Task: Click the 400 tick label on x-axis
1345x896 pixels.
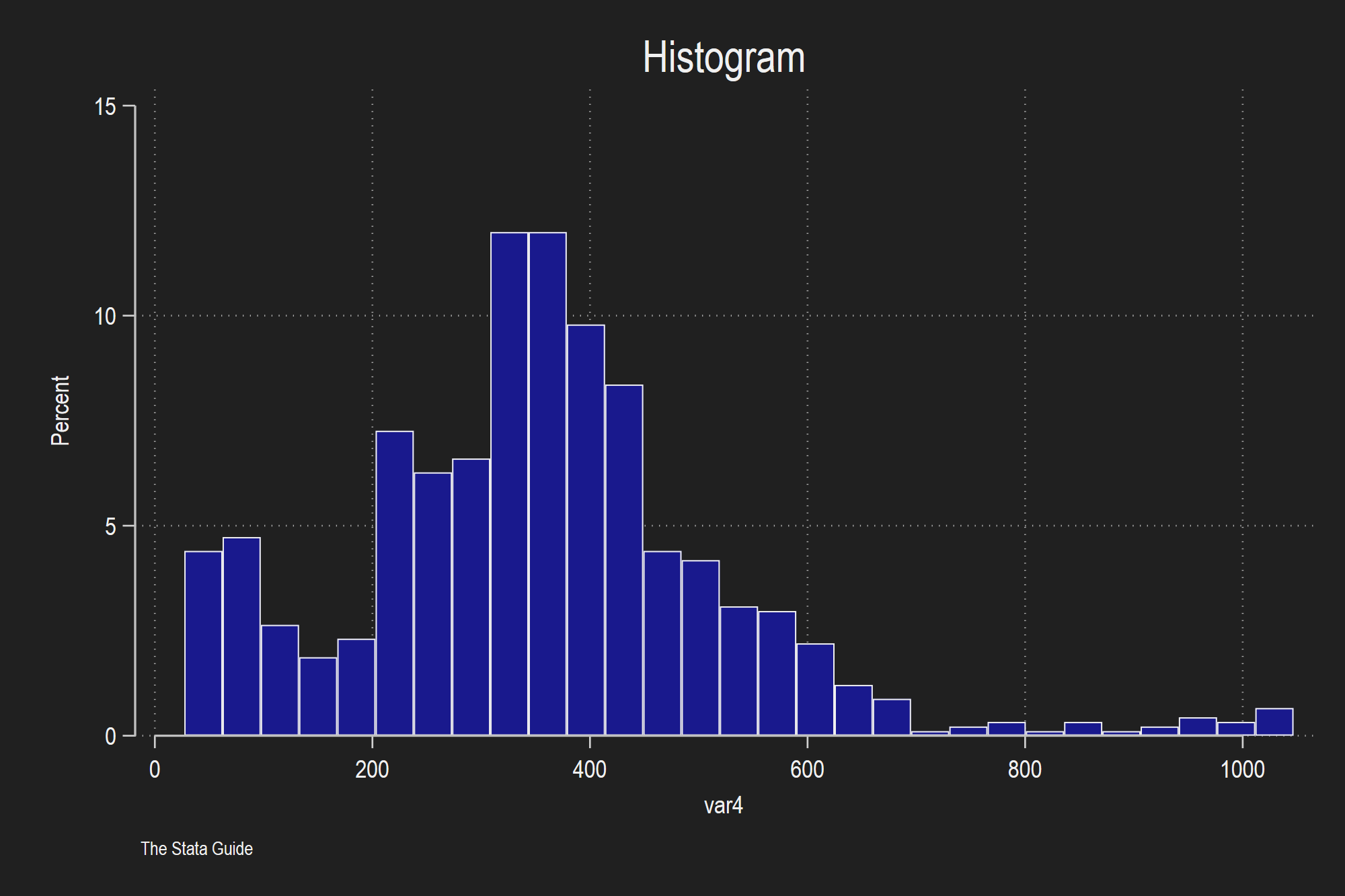Action: [589, 770]
